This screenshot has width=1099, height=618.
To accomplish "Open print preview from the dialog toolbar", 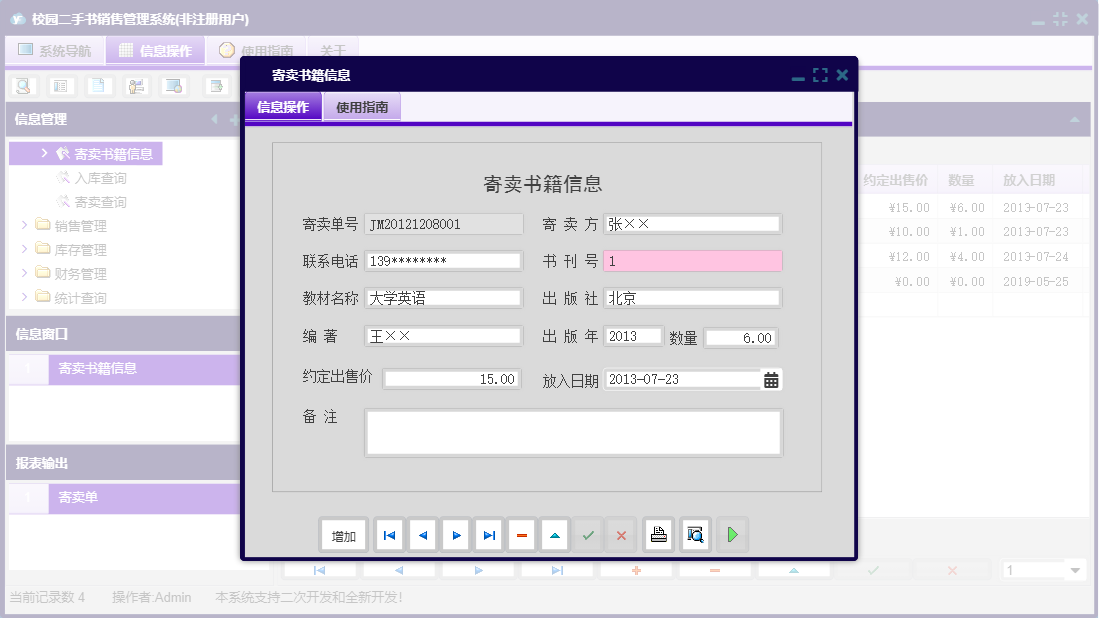I will pyautogui.click(x=693, y=534).
